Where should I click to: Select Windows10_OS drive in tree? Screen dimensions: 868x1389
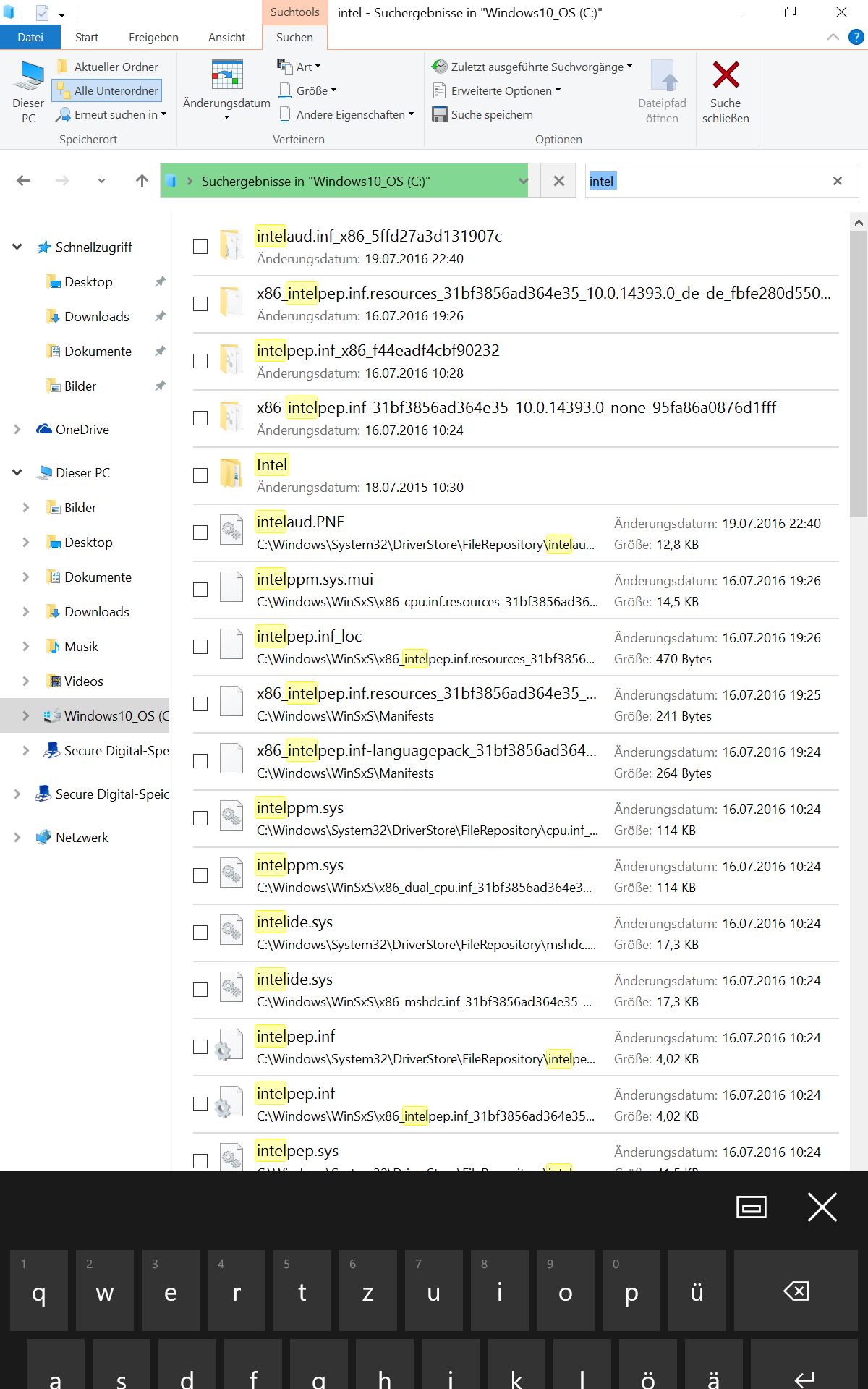coord(85,715)
